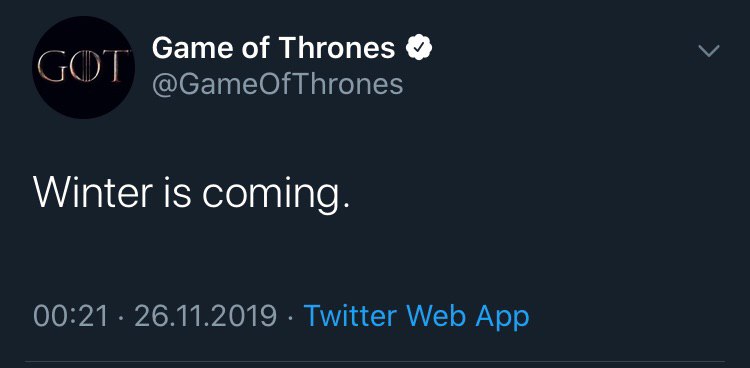750x368 pixels.
Task: Click the dot separator after the date
Action: point(290,317)
